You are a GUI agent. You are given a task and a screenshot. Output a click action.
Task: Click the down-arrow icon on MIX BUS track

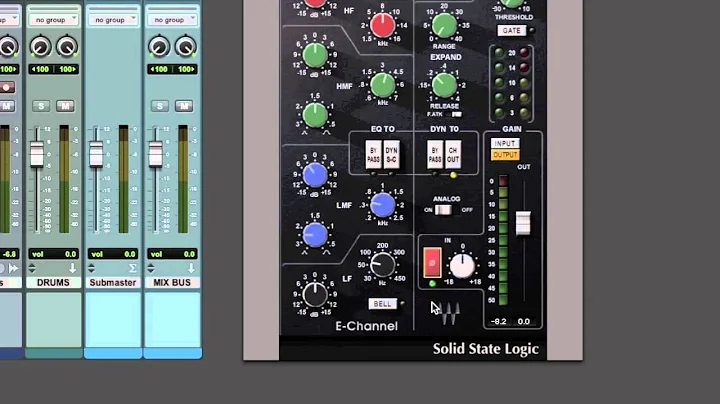191,268
